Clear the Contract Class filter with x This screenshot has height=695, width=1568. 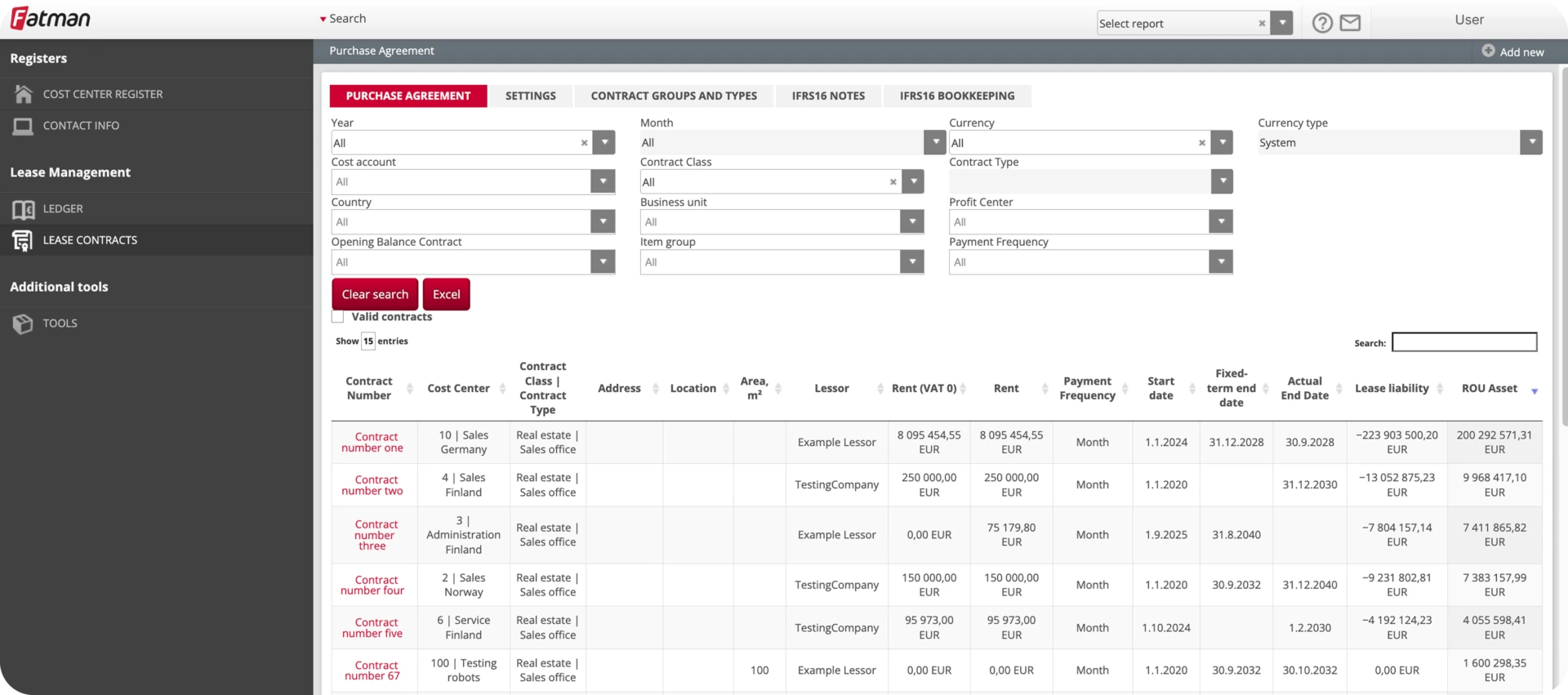click(893, 182)
